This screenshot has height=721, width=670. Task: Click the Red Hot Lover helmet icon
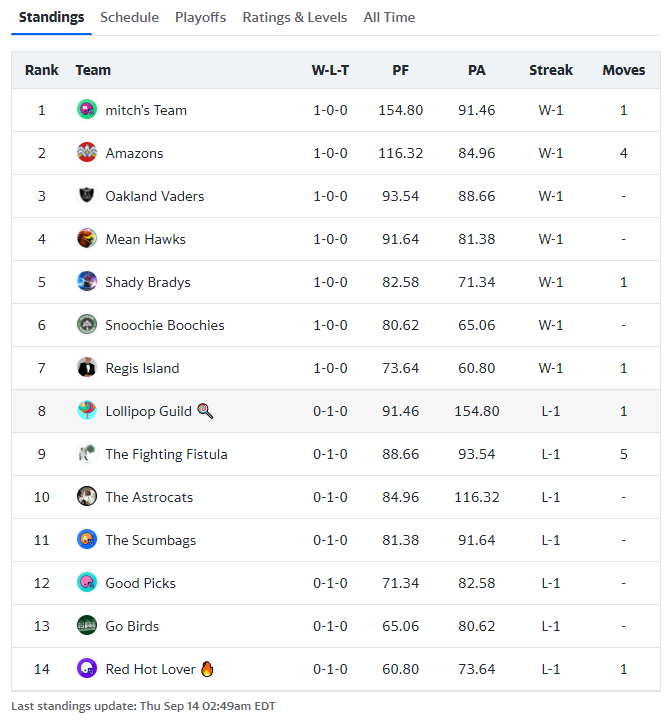point(87,669)
